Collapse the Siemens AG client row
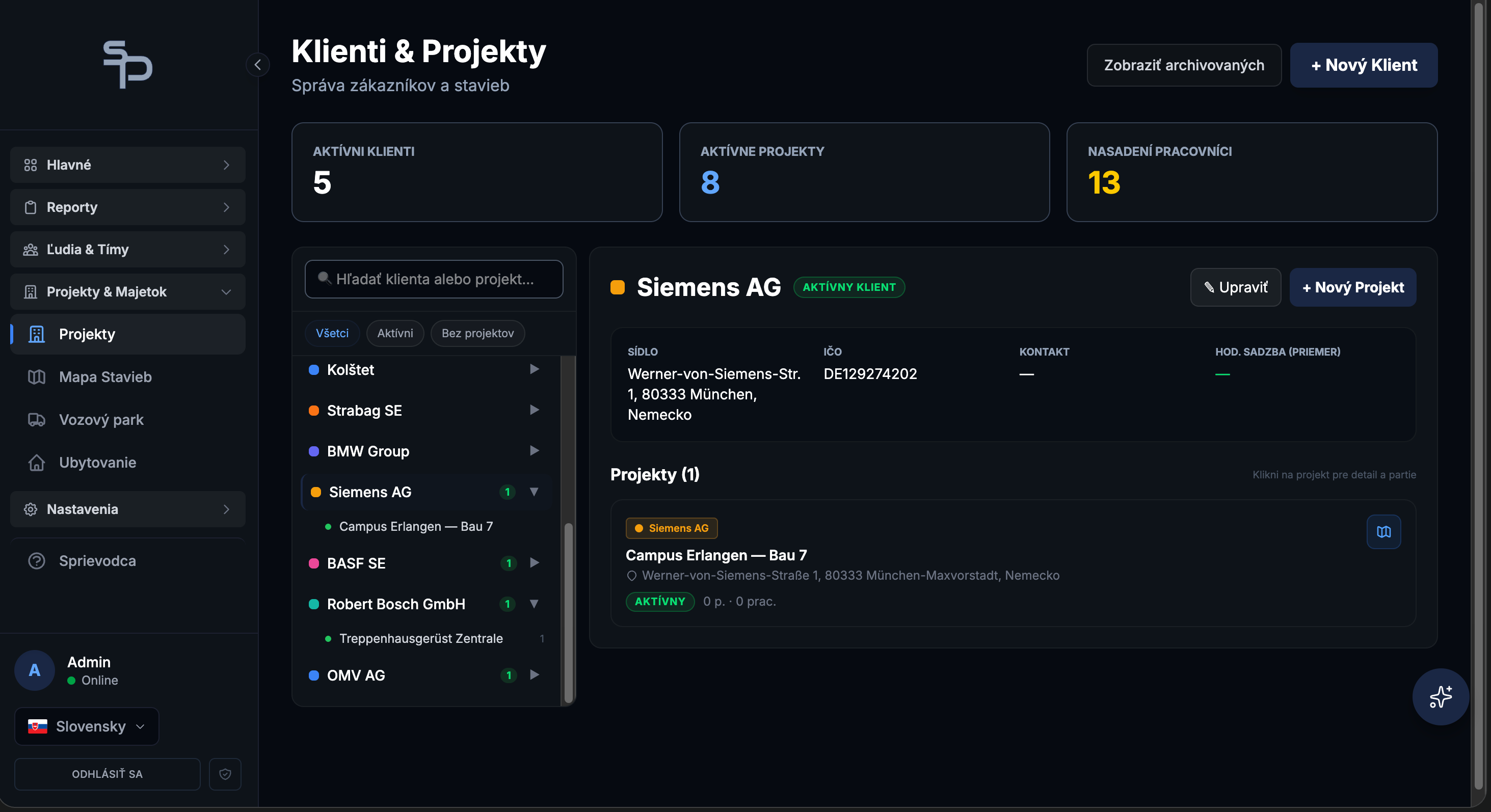The image size is (1491, 812). point(534,492)
